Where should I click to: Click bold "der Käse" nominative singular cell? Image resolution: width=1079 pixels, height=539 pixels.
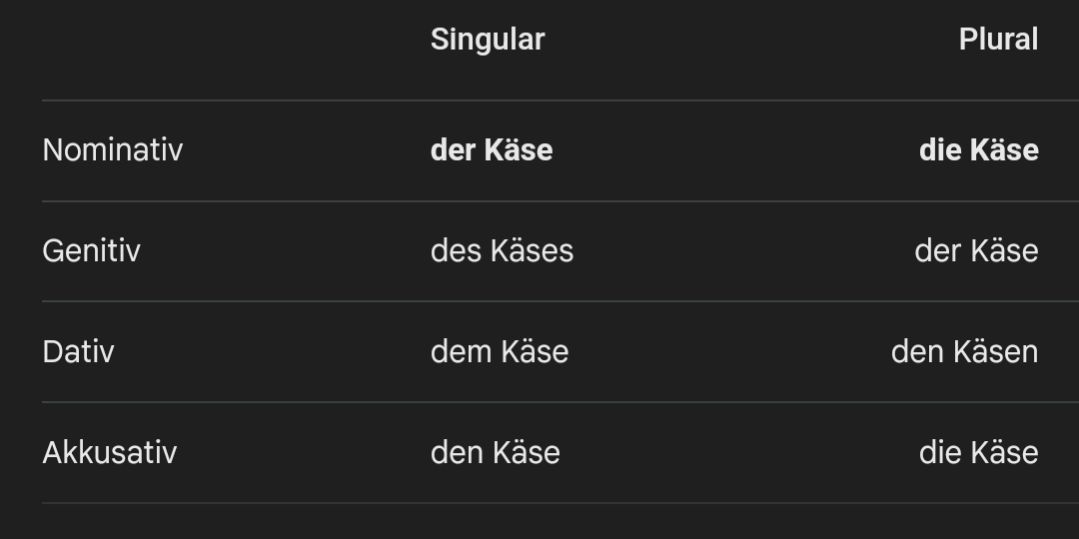tap(491, 151)
